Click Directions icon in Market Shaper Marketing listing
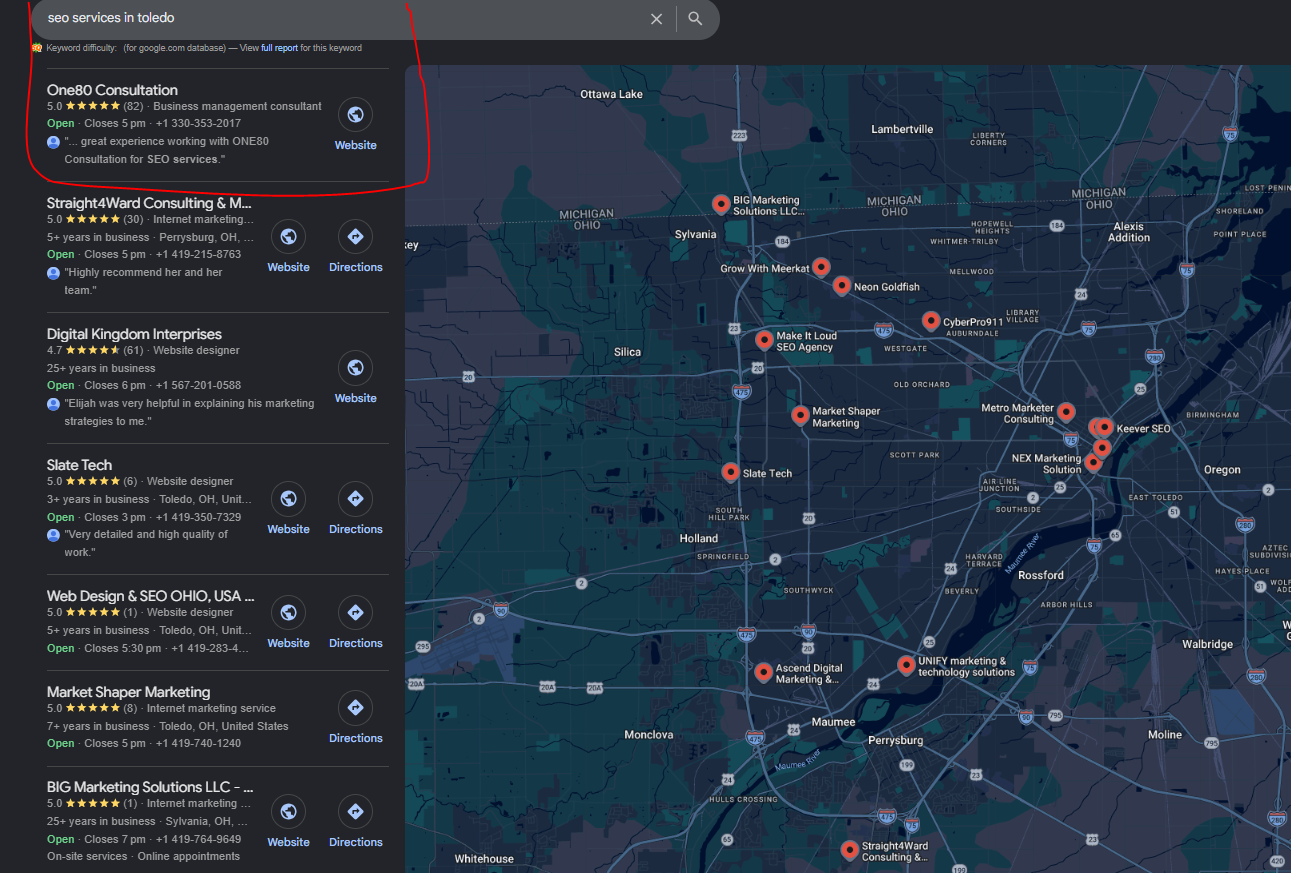Image resolution: width=1291 pixels, height=873 pixels. click(355, 708)
